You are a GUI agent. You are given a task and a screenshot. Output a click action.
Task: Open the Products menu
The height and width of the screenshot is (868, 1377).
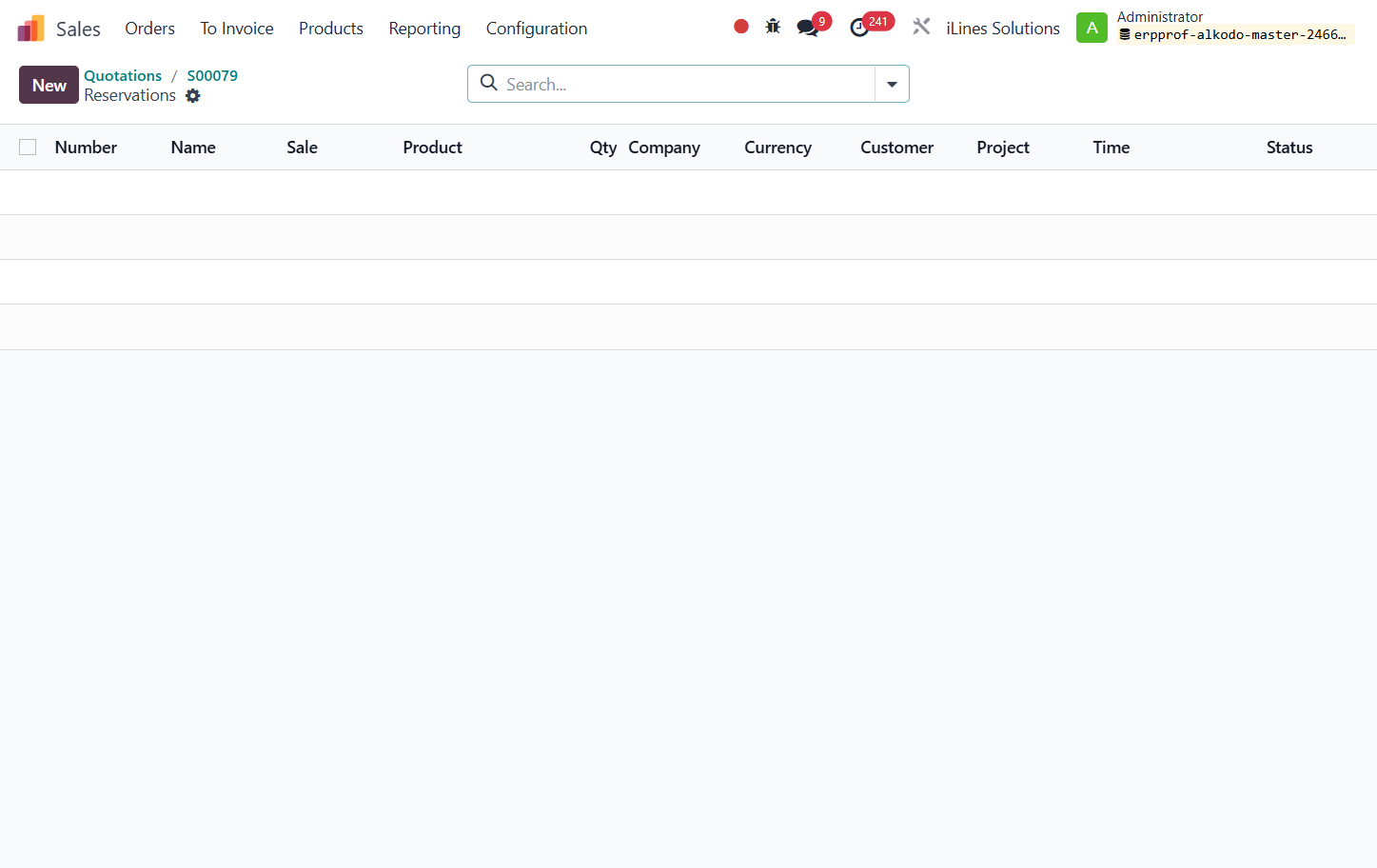click(x=331, y=29)
